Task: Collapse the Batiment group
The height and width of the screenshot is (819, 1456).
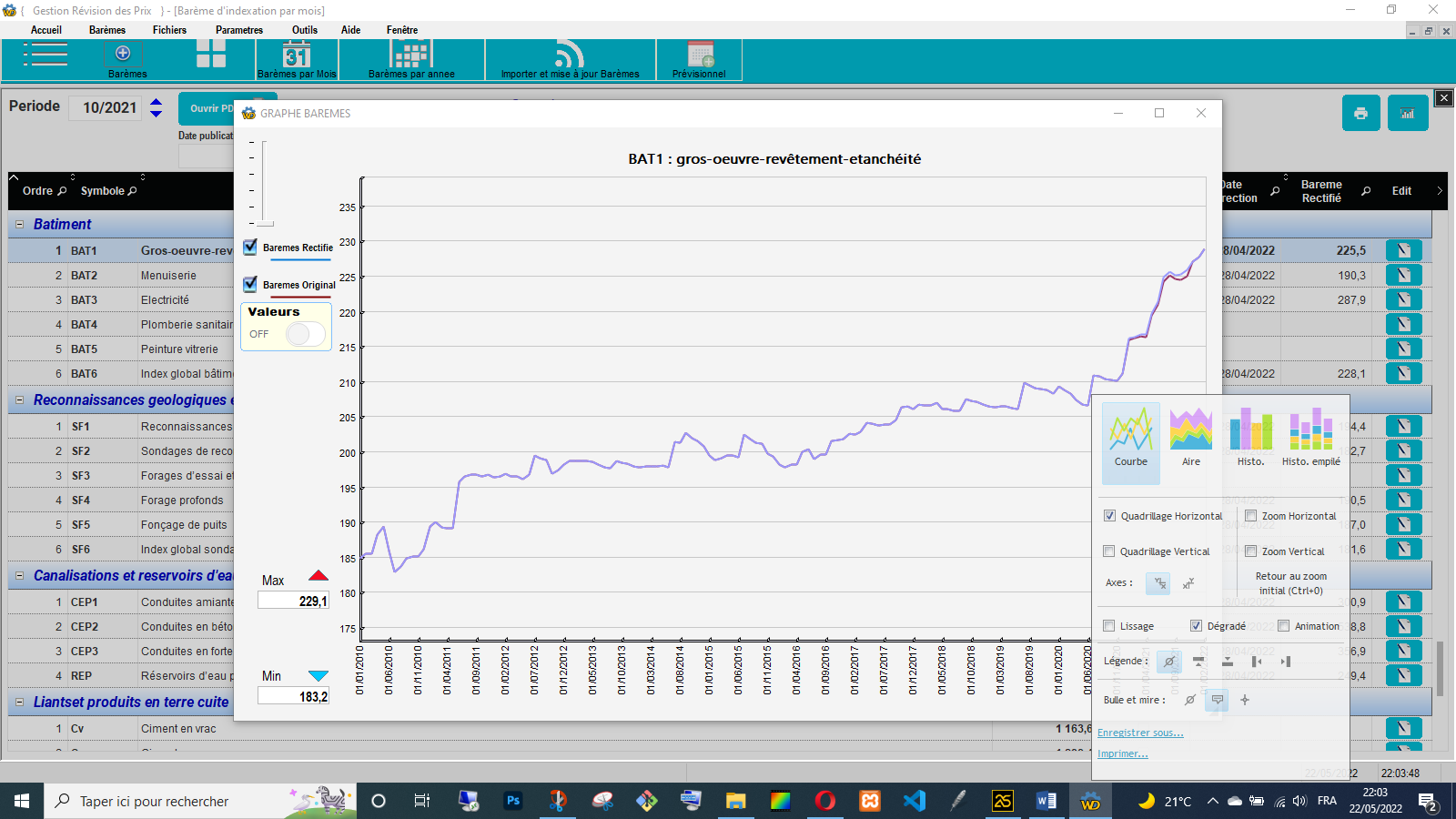Action: [19, 224]
